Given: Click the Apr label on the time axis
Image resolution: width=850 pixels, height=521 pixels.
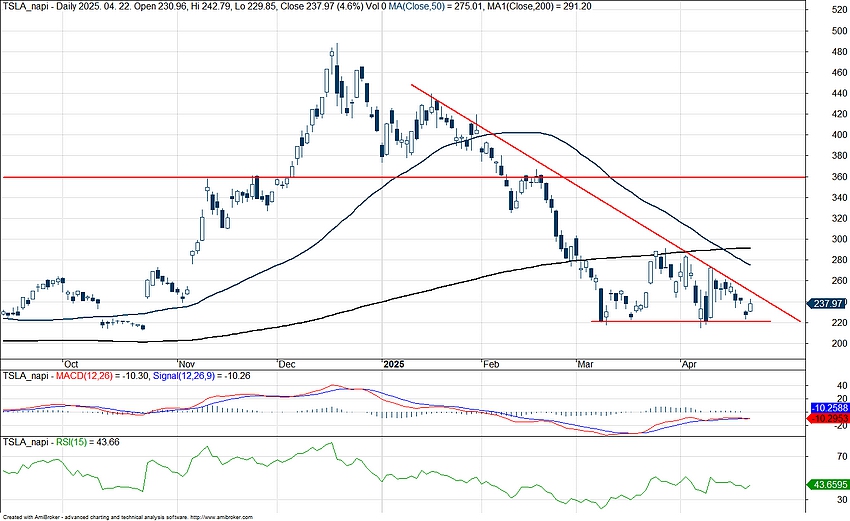Looking at the screenshot, I should pyautogui.click(x=688, y=364).
